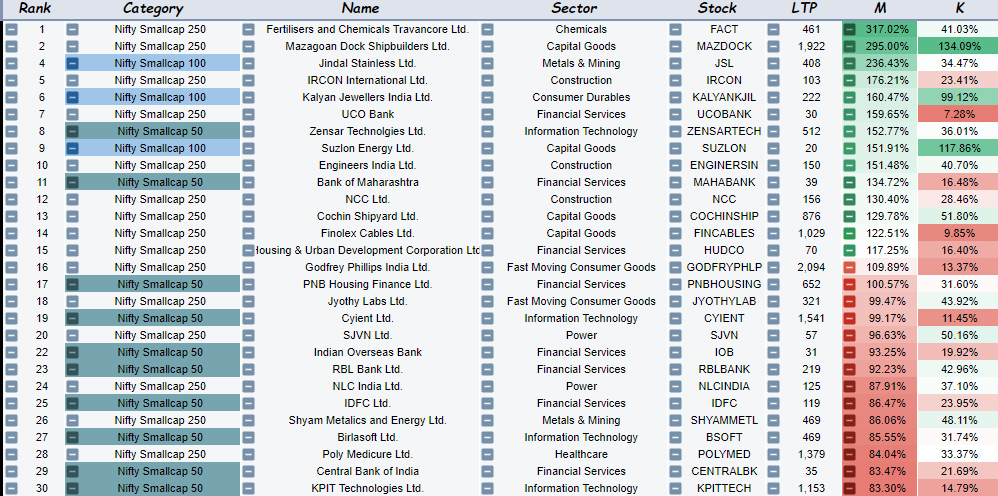Click the red minus icon beside 109.89%
This screenshot has width=998, height=496.
[x=849, y=267]
